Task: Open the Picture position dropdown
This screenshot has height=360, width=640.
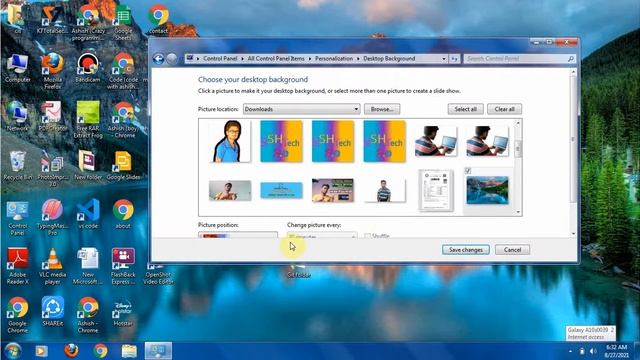Action: pyautogui.click(x=238, y=235)
